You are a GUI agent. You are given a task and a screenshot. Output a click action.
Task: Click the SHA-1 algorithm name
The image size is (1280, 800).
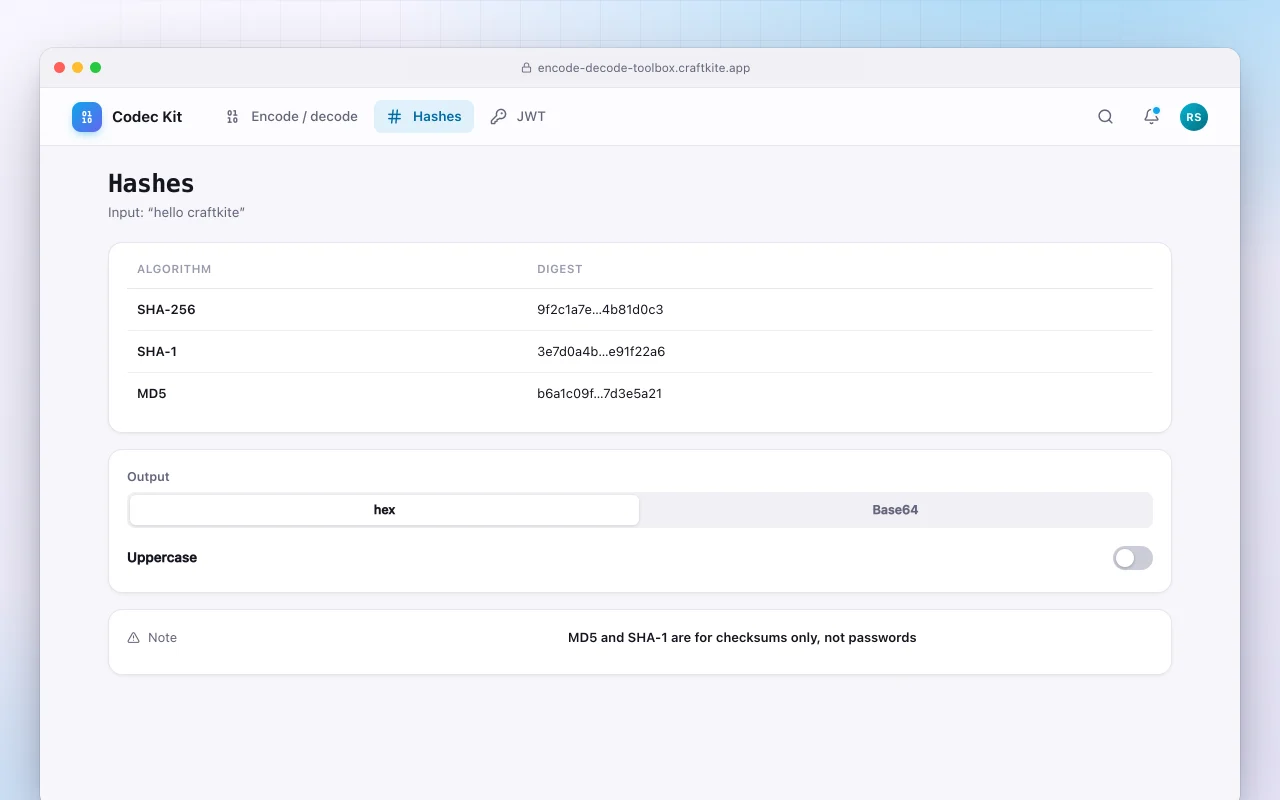157,352
